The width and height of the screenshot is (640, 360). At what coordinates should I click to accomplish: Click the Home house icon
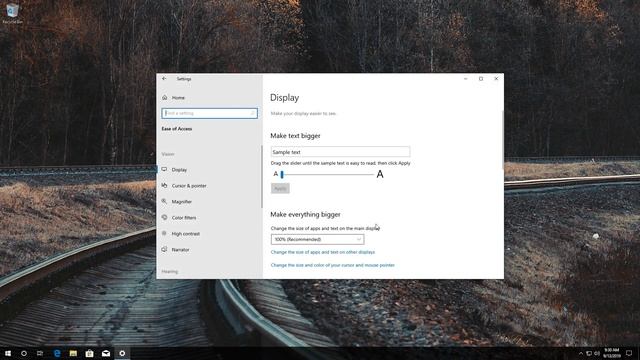(164, 98)
